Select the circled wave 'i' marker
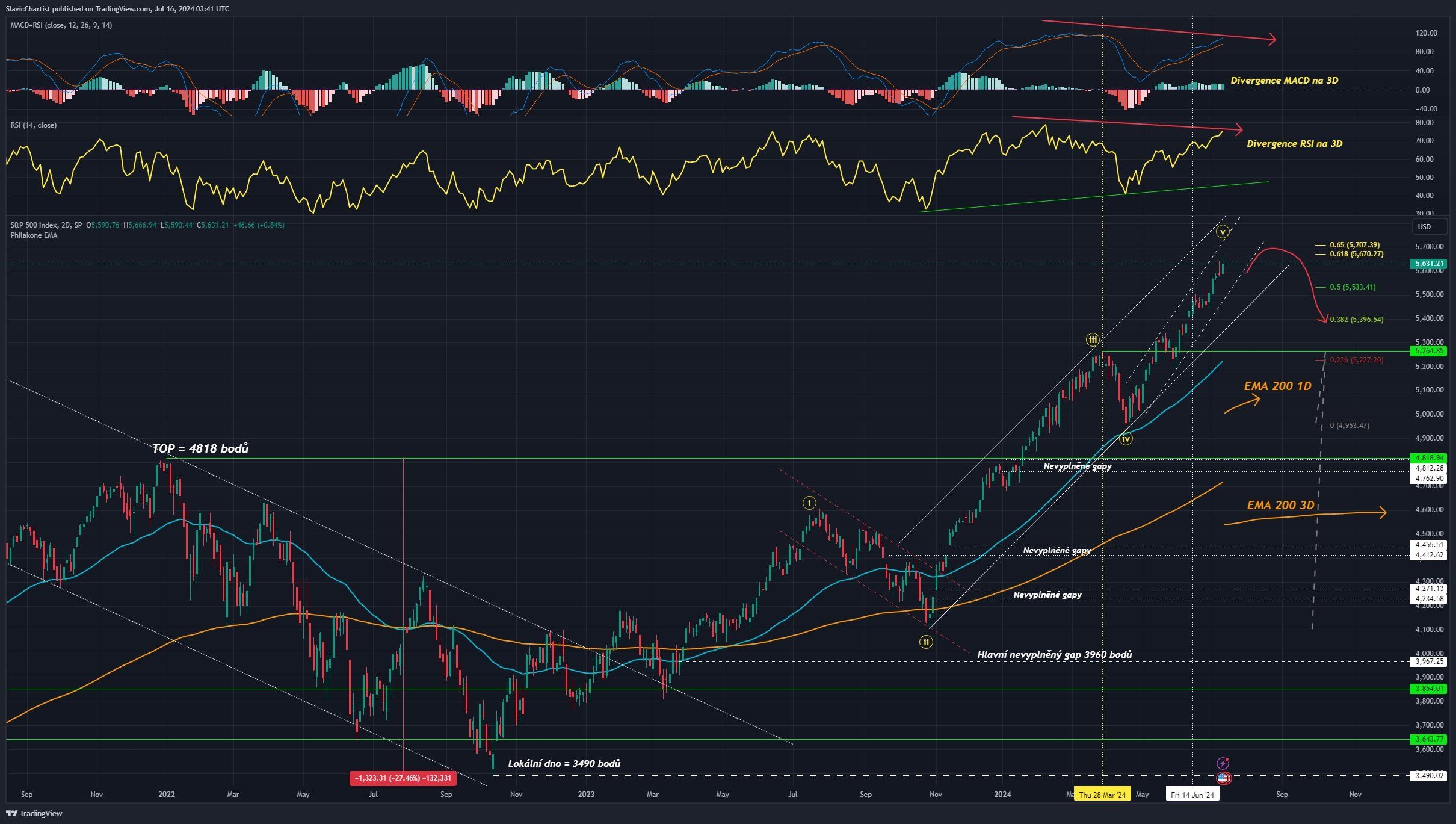This screenshot has height=824, width=1456. (x=809, y=503)
